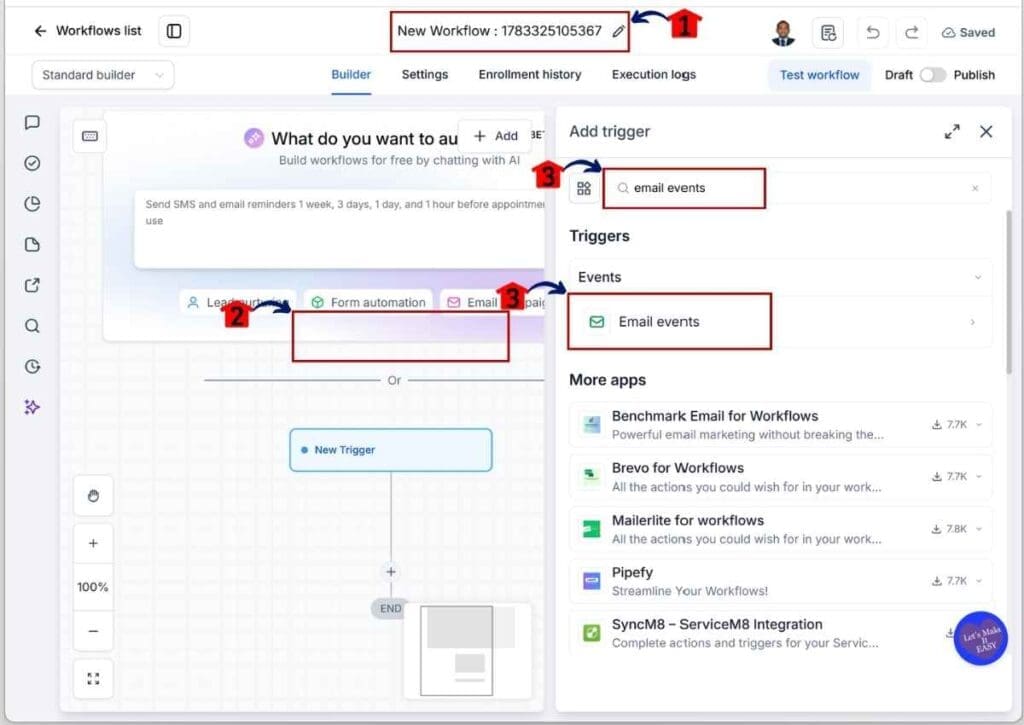Click the Add button on canvas
Viewport: 1024px width, 725px height.
(x=495, y=136)
